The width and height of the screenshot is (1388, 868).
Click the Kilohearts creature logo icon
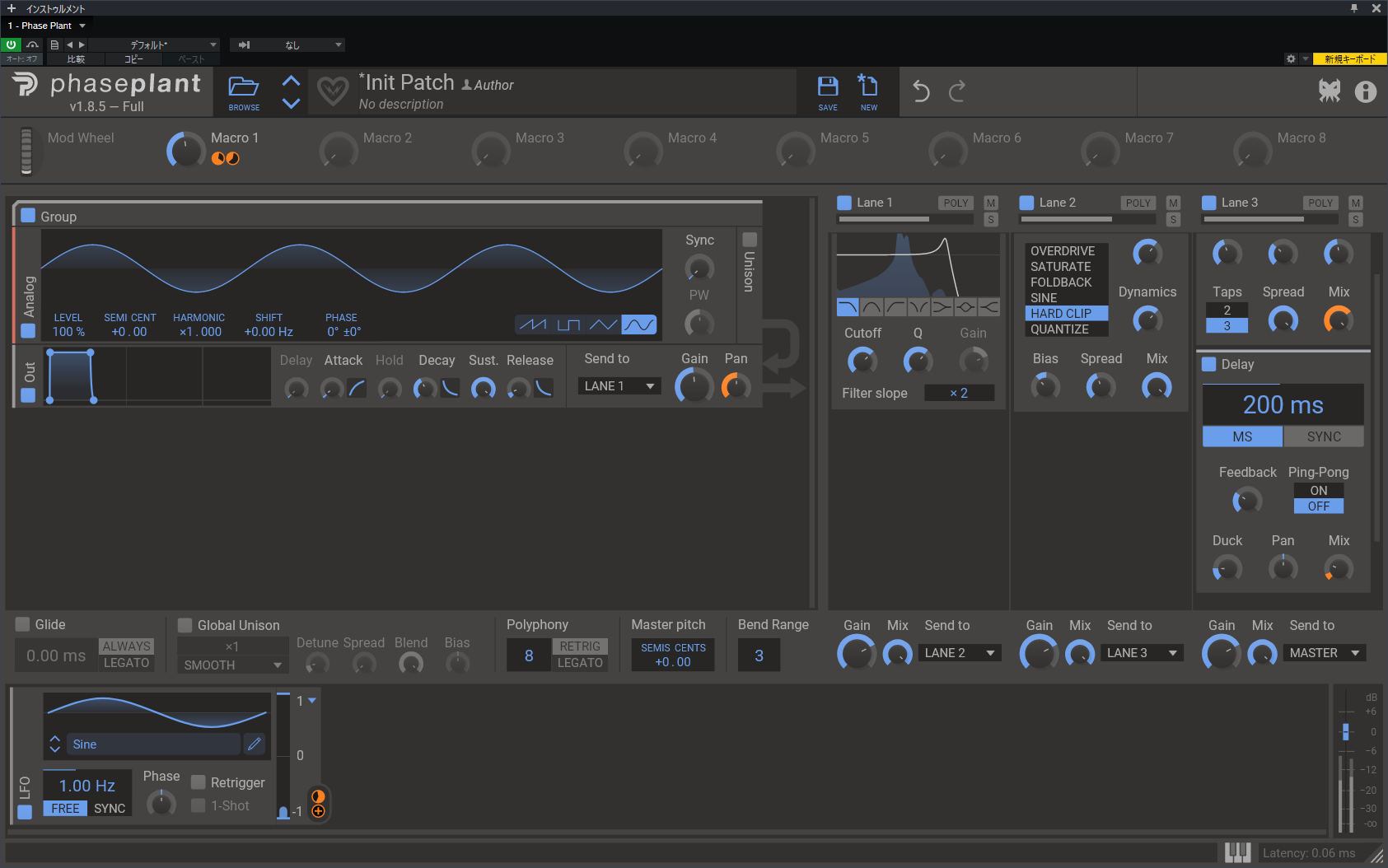click(1330, 91)
